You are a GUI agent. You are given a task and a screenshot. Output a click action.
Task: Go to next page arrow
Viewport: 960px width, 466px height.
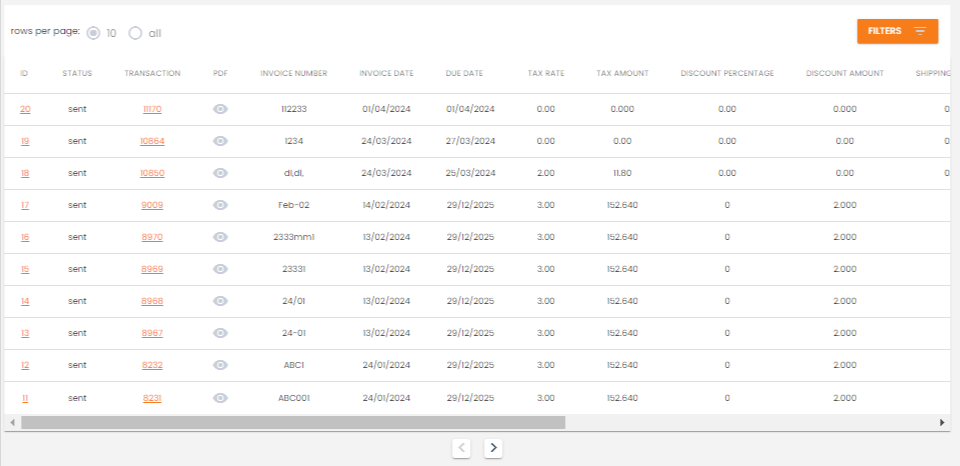[493, 448]
